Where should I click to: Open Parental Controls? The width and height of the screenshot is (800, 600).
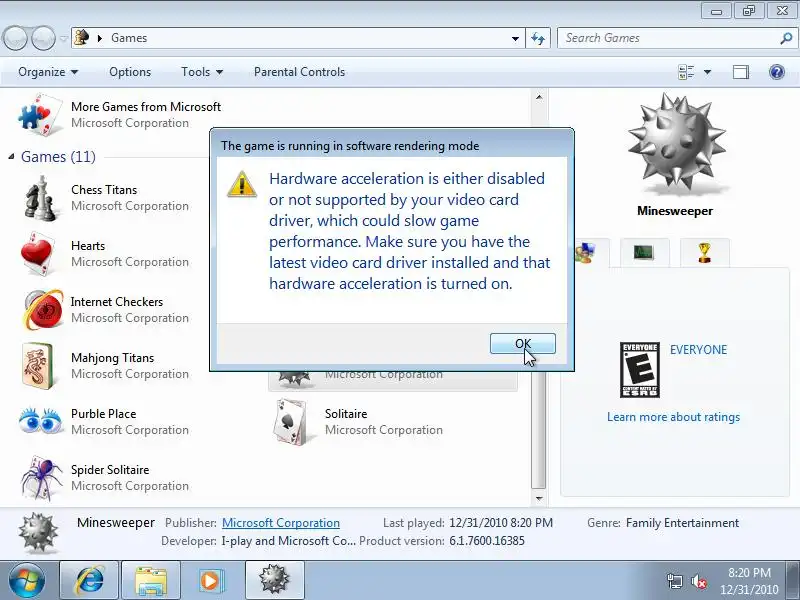coord(299,72)
